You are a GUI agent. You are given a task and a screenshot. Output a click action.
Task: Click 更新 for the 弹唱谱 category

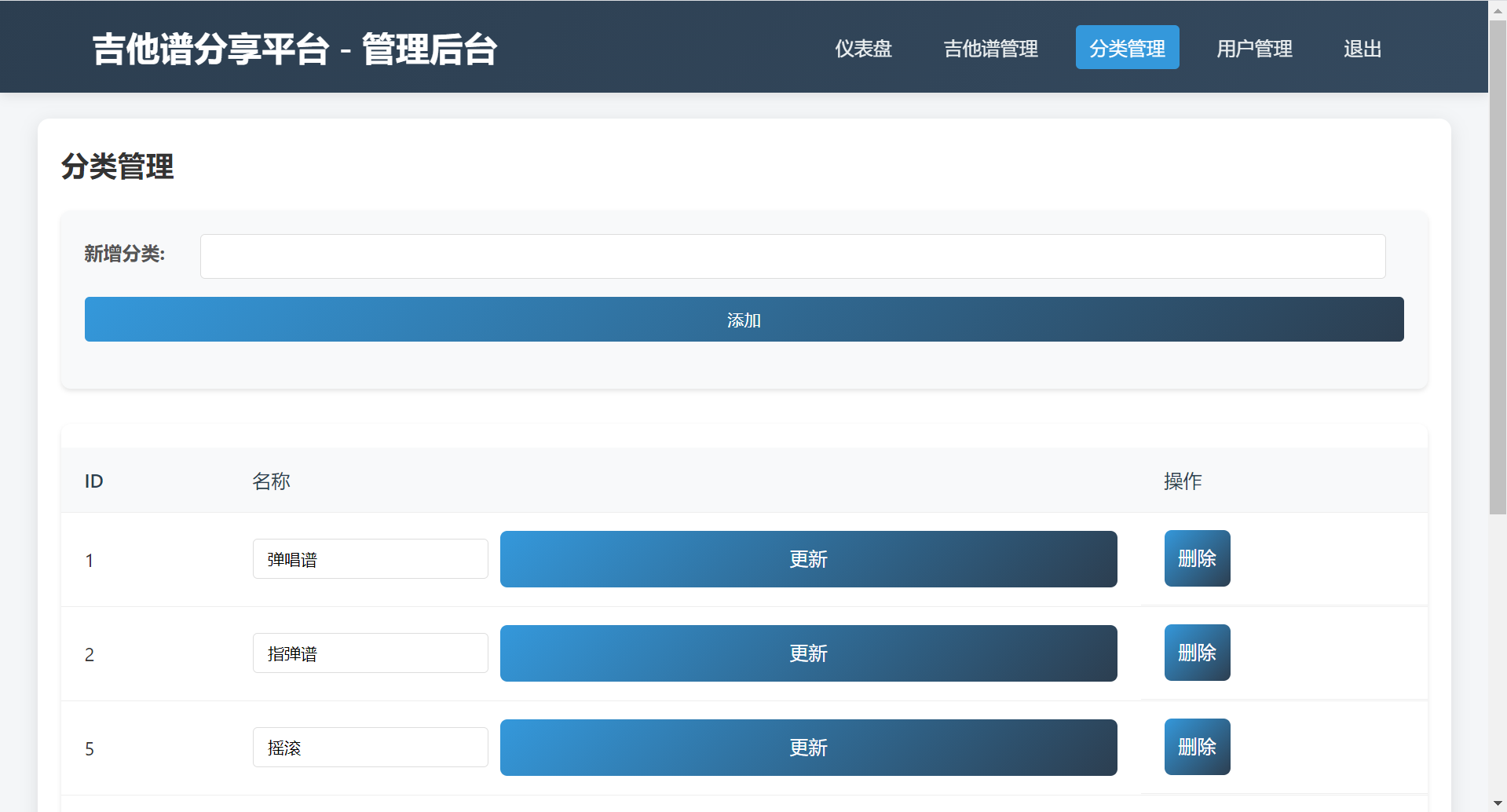(808, 559)
